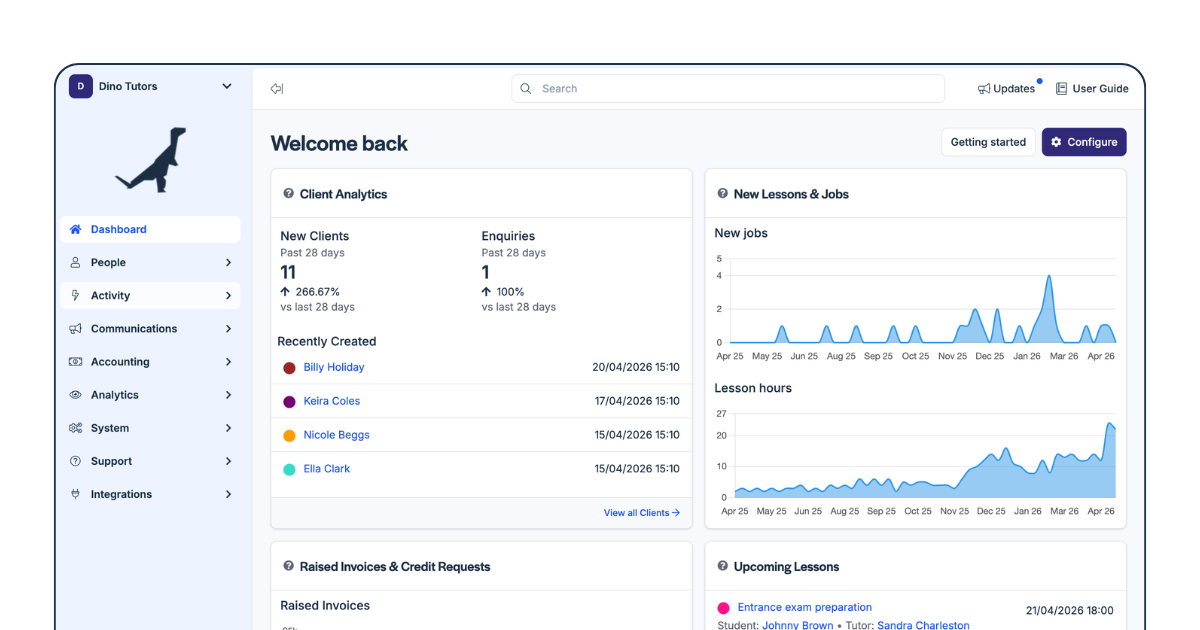The image size is (1200, 630).
Task: Open the View all Clients link
Action: pyautogui.click(x=641, y=513)
